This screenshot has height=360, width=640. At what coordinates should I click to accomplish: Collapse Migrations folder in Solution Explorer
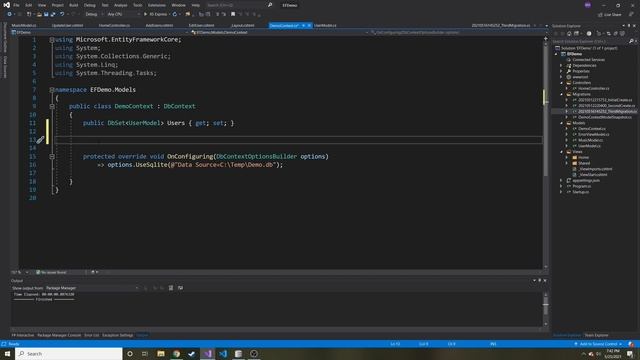coord(561,94)
